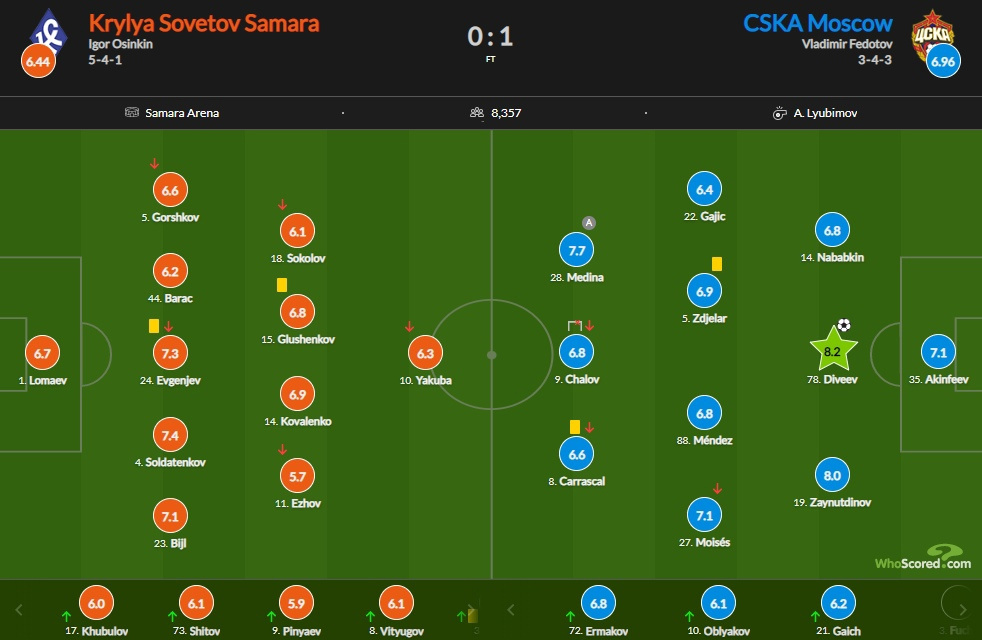The image size is (982, 640).
Task: Select goalkeeper Akinfeev's 7.1 rating circle
Action: click(939, 353)
